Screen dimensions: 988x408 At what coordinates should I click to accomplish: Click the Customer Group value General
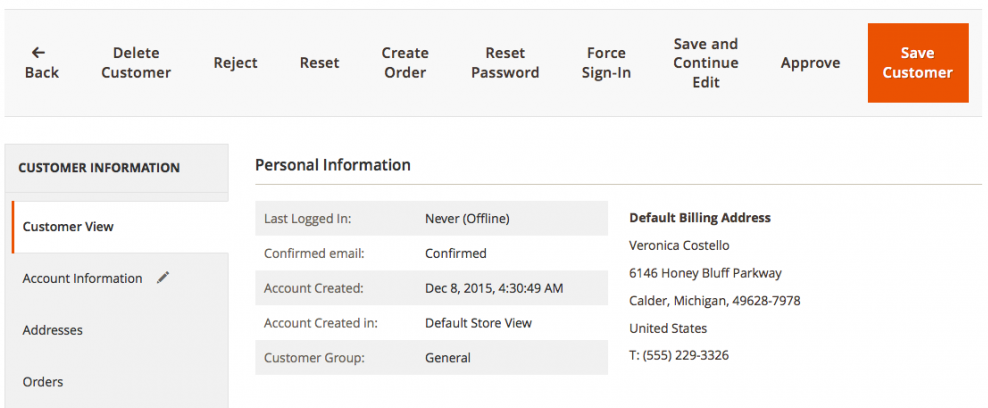point(448,358)
